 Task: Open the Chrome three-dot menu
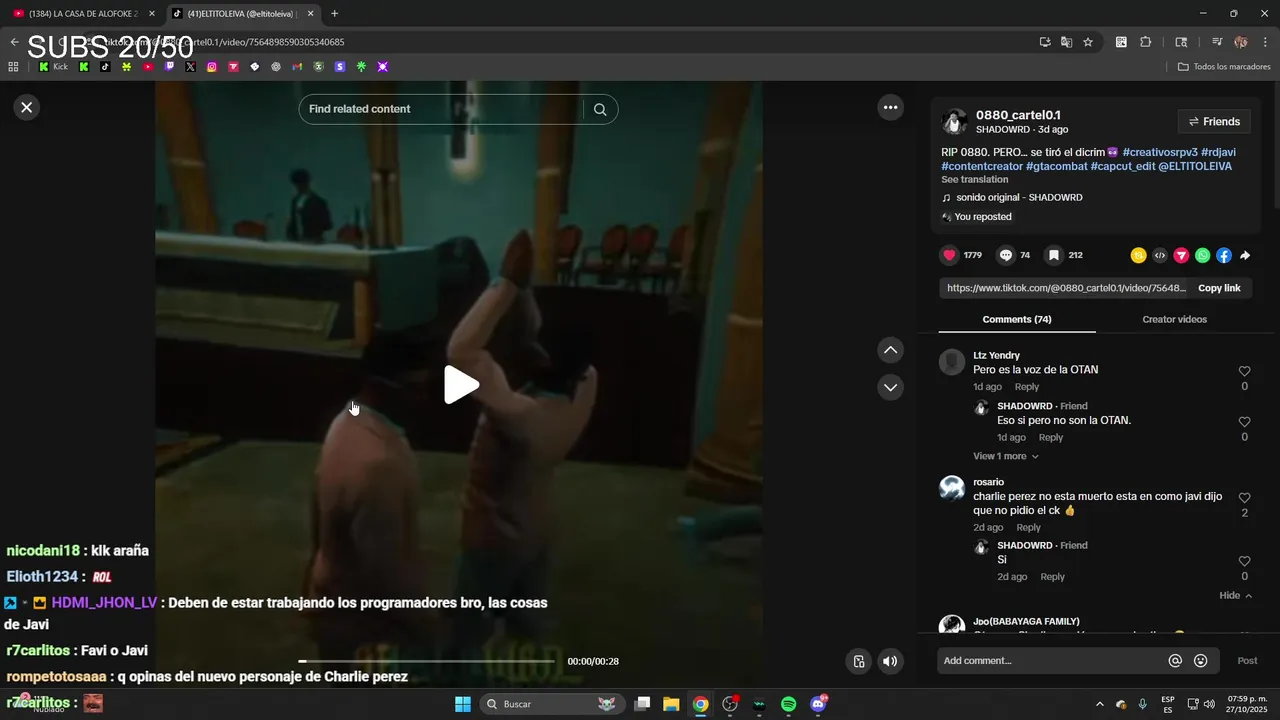tap(1266, 42)
